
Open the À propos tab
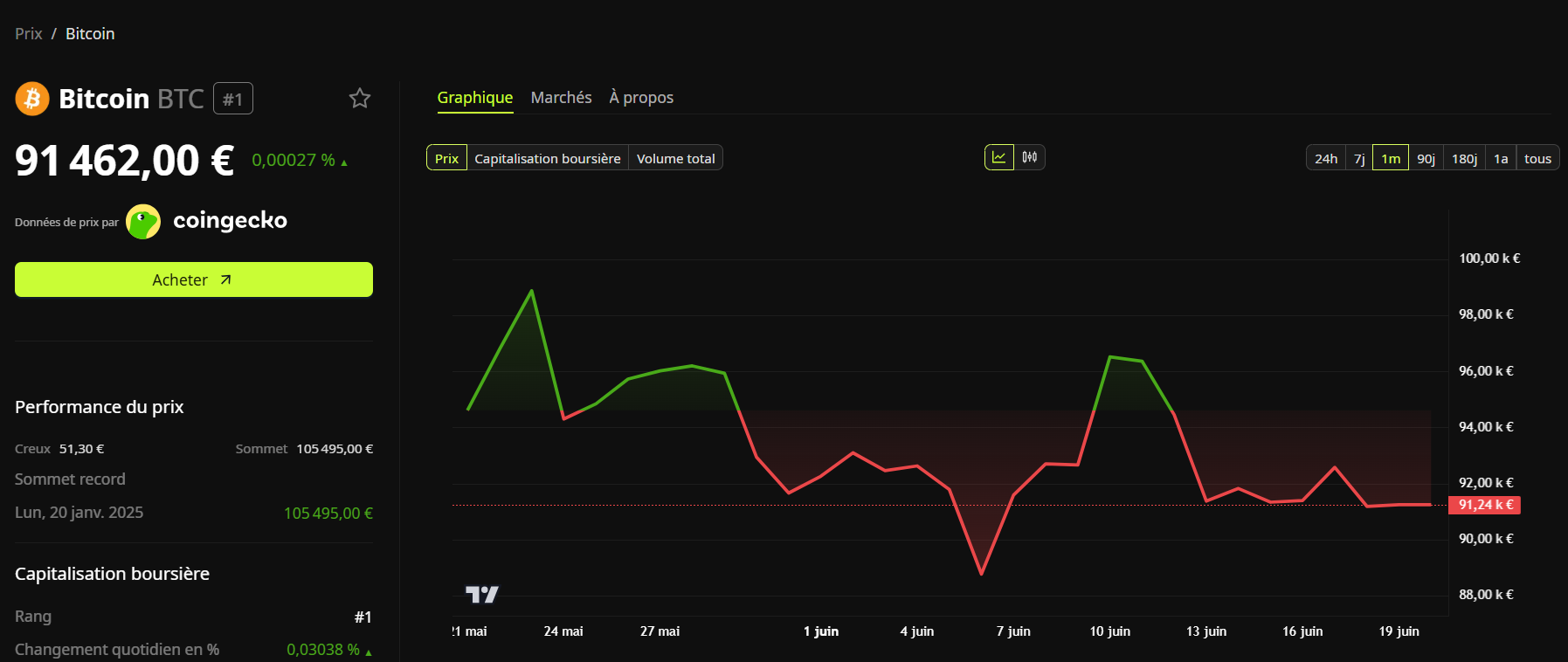click(x=641, y=98)
